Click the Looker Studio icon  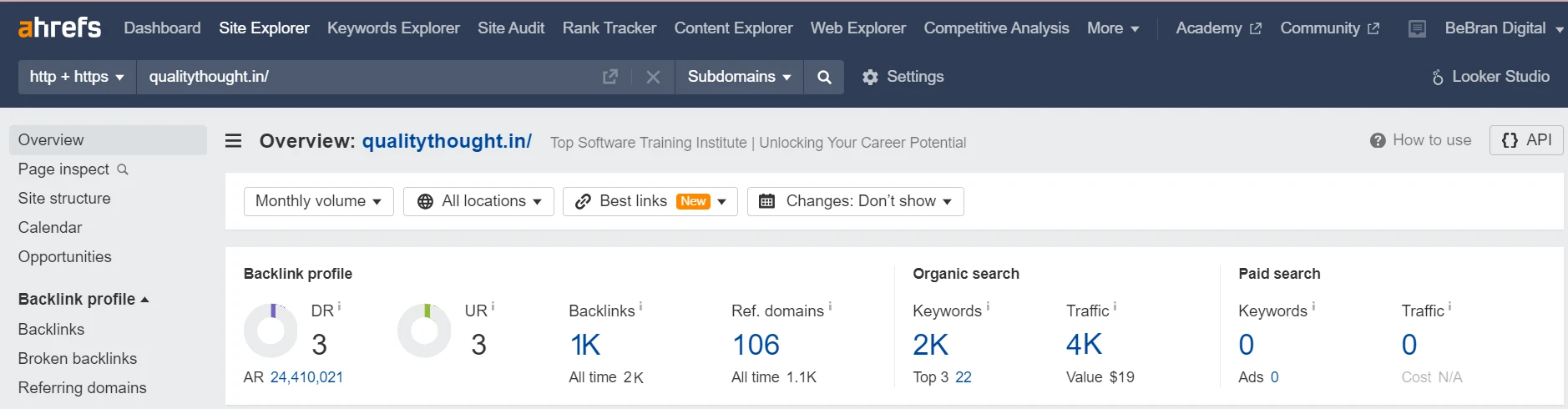(1438, 77)
